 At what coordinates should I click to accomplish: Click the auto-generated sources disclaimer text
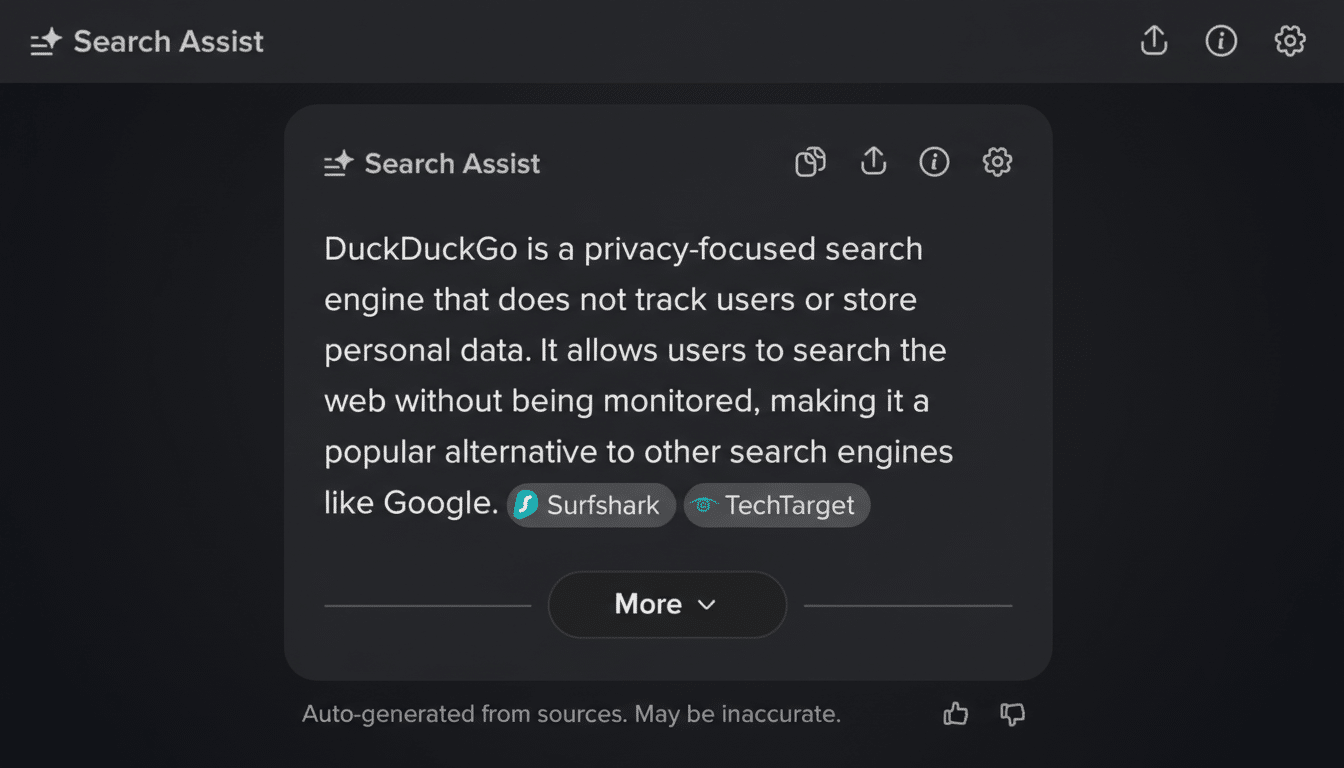click(x=572, y=714)
